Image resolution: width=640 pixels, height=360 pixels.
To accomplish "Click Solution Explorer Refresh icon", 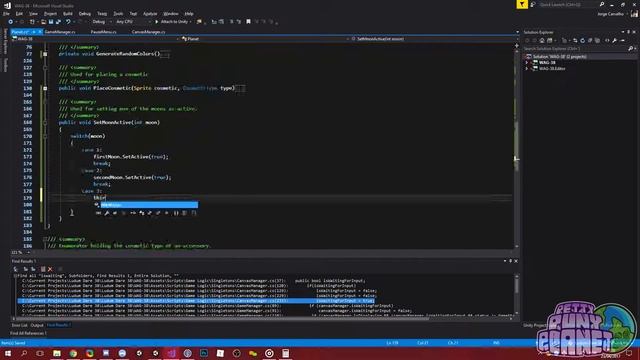I will [x=582, y=40].
